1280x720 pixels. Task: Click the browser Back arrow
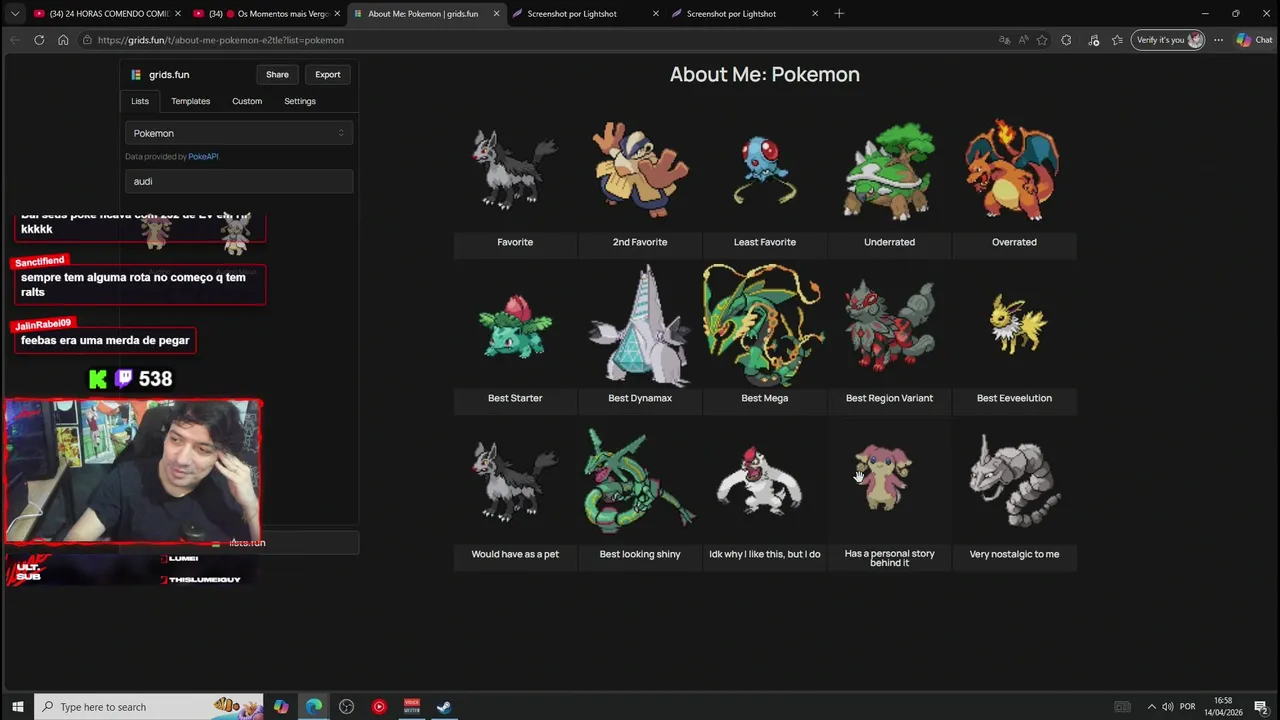coord(15,40)
